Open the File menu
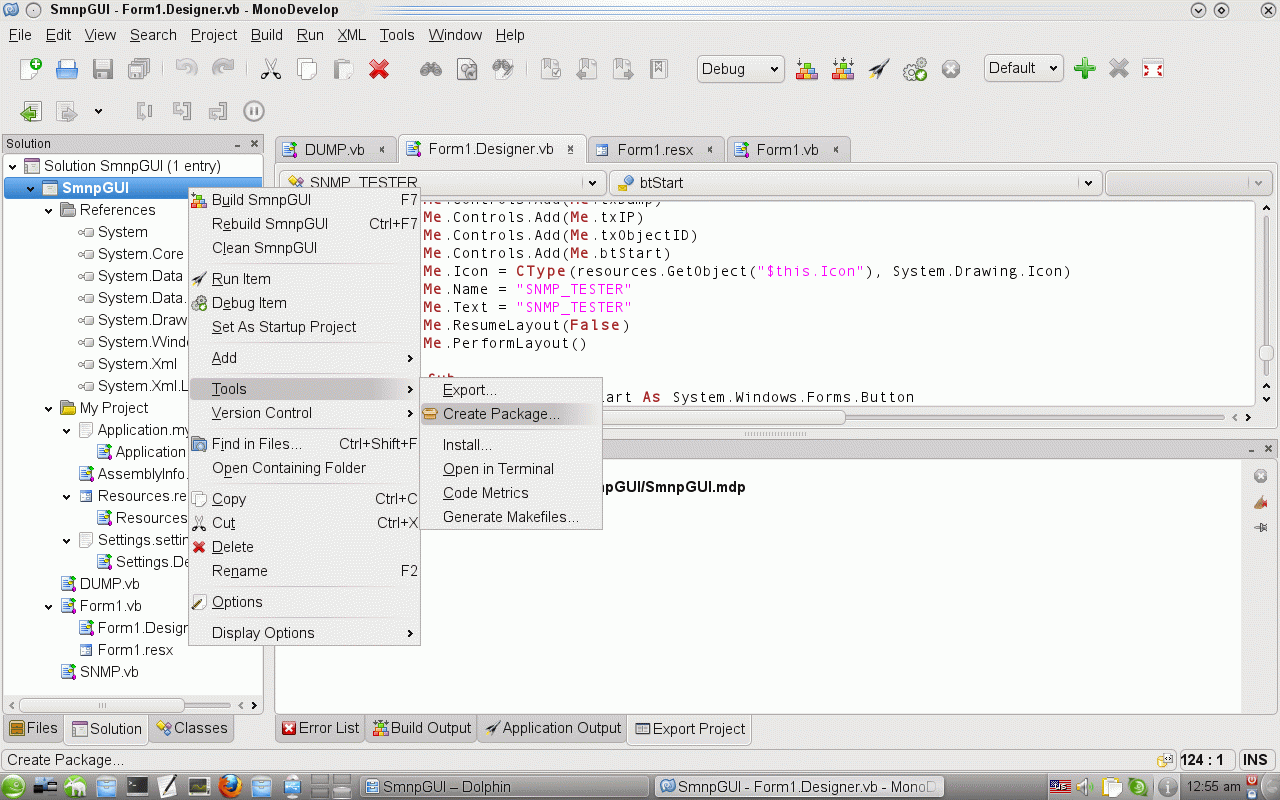The height and width of the screenshot is (800, 1280). click(x=20, y=35)
